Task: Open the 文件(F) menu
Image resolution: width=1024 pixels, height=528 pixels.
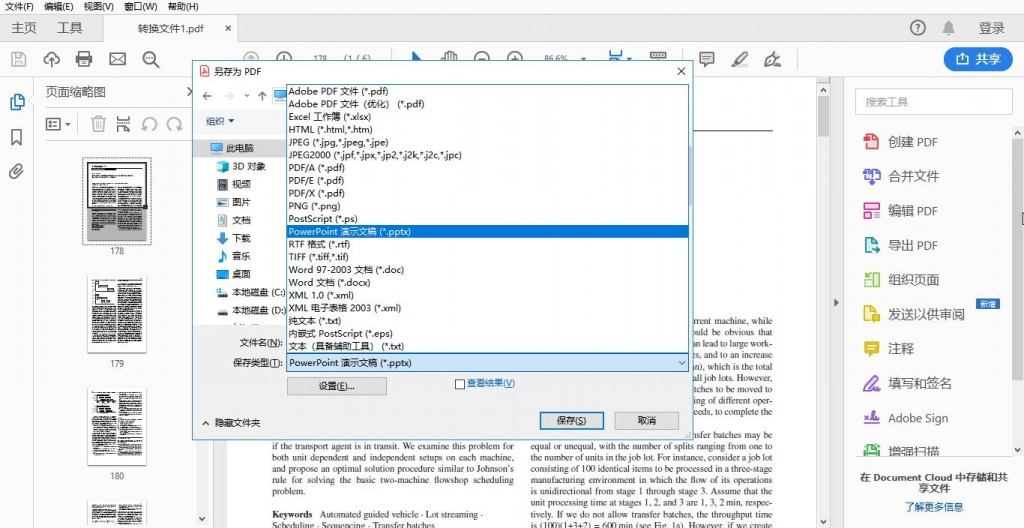Action: pyautogui.click(x=19, y=7)
